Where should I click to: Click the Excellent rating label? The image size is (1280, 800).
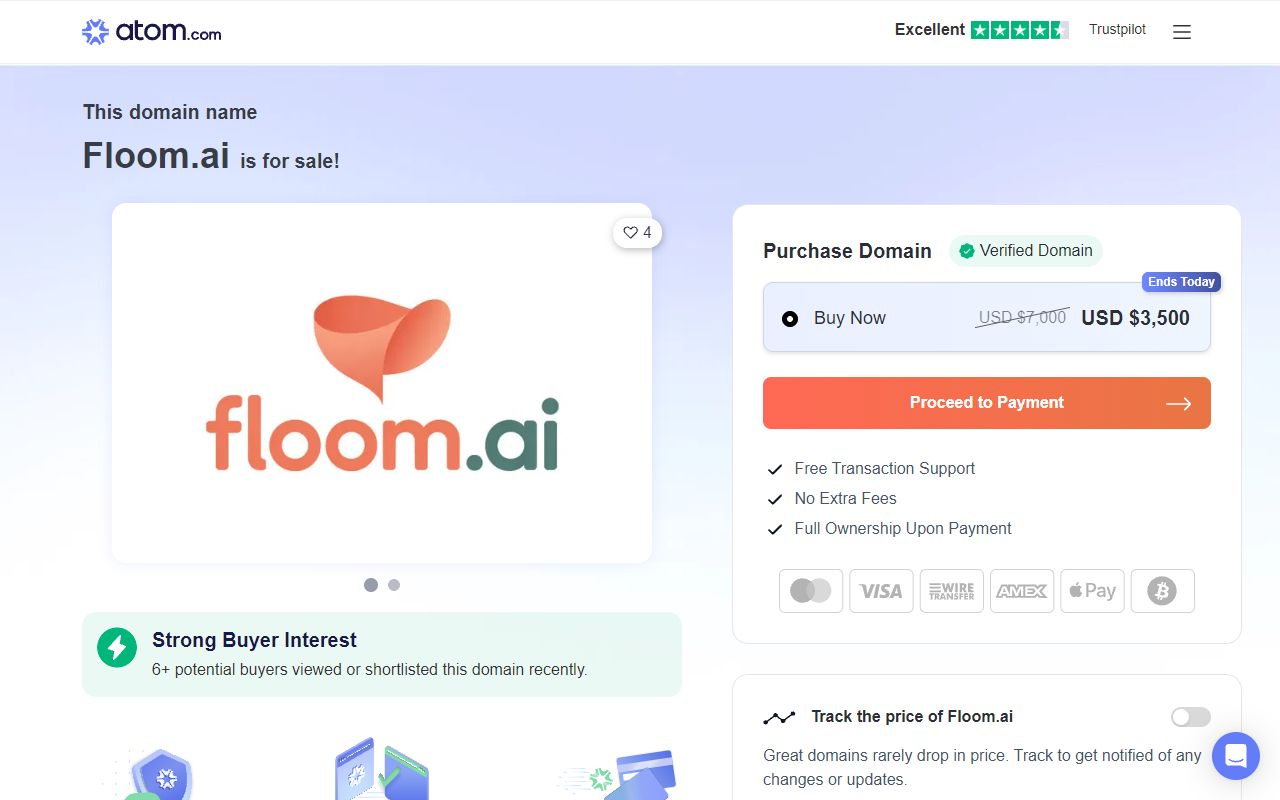click(929, 29)
